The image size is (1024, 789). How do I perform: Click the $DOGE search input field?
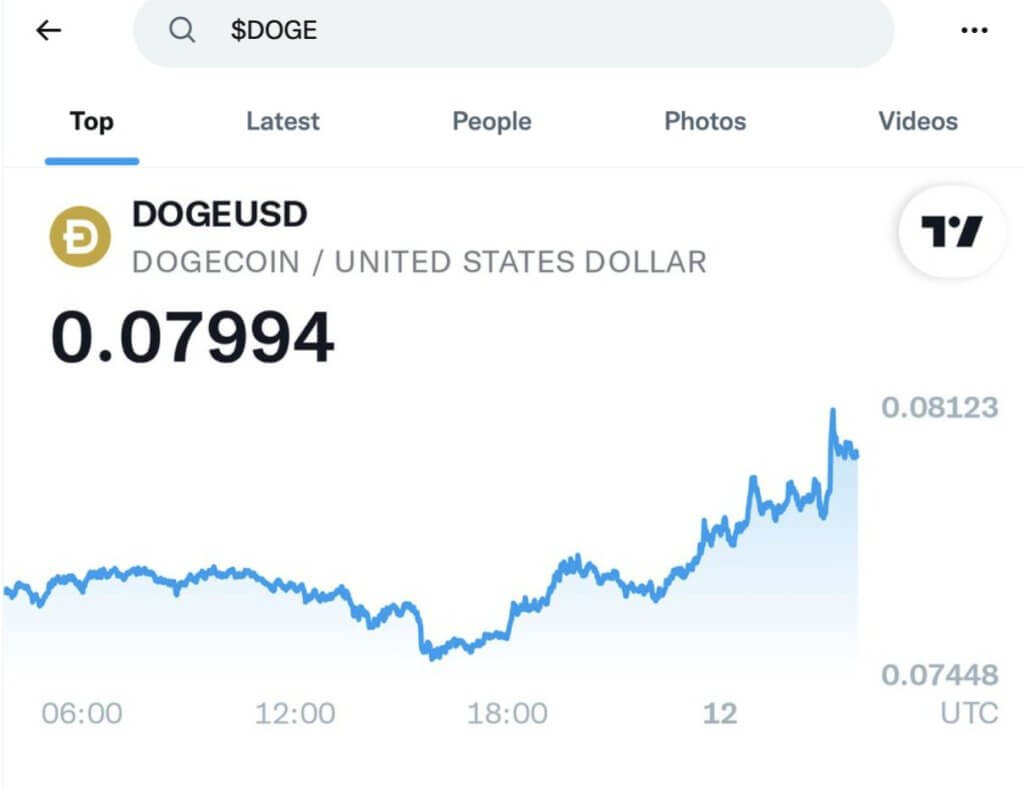pos(540,31)
